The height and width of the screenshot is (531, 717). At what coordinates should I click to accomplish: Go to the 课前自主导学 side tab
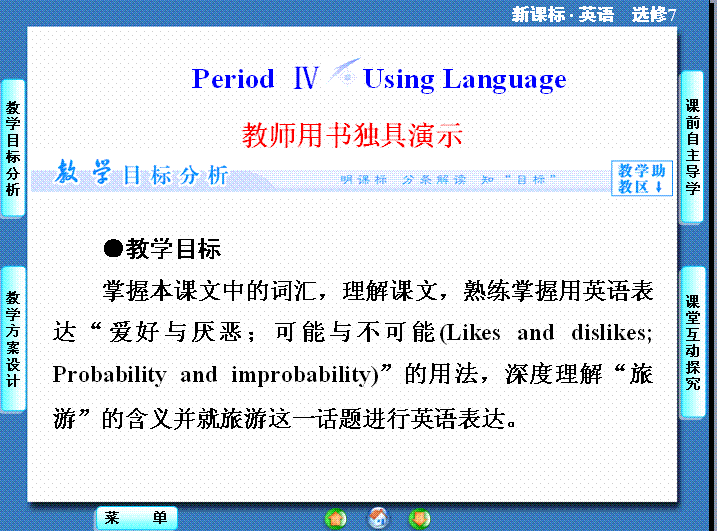(x=693, y=146)
